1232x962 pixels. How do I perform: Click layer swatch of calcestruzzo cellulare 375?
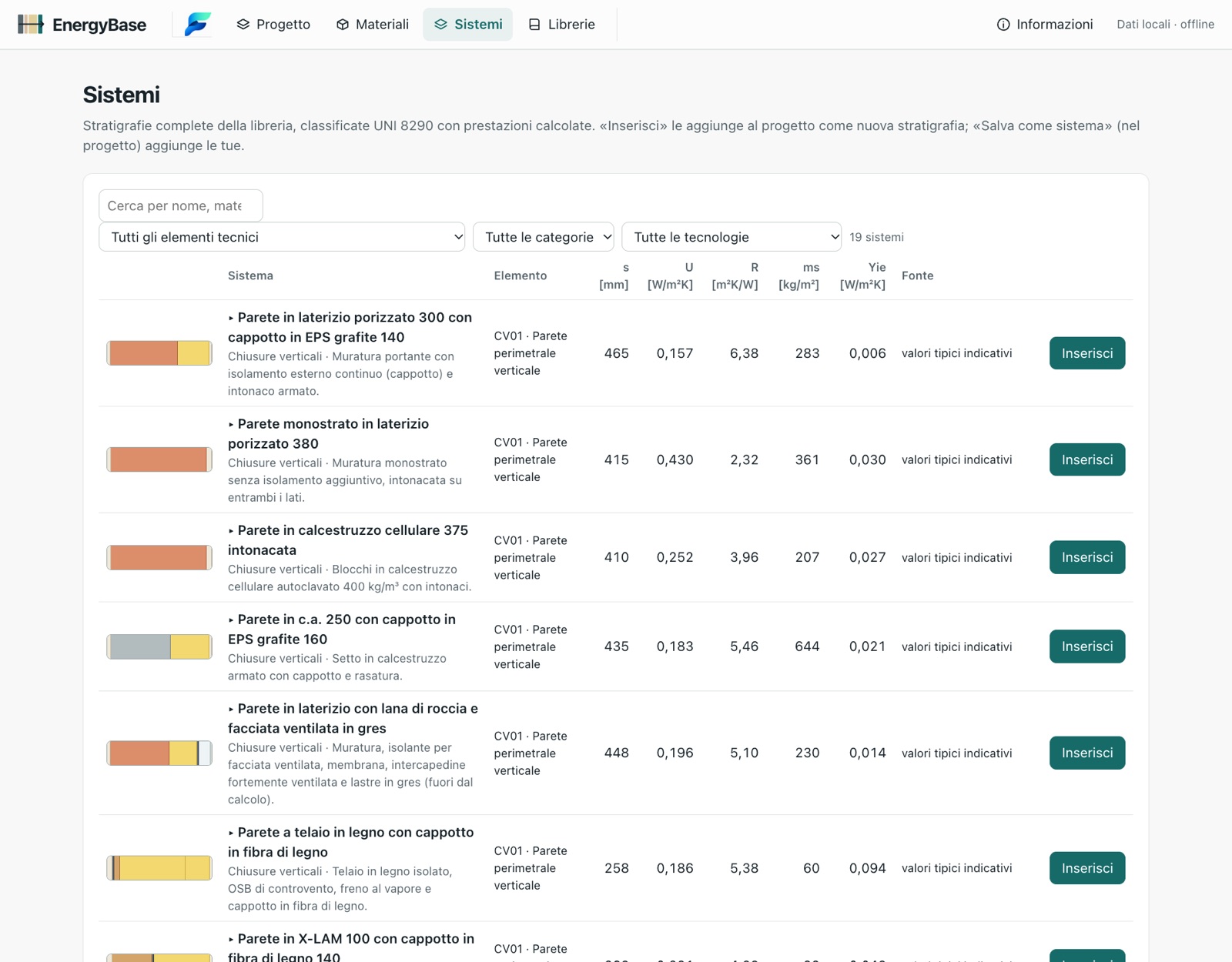pos(159,557)
